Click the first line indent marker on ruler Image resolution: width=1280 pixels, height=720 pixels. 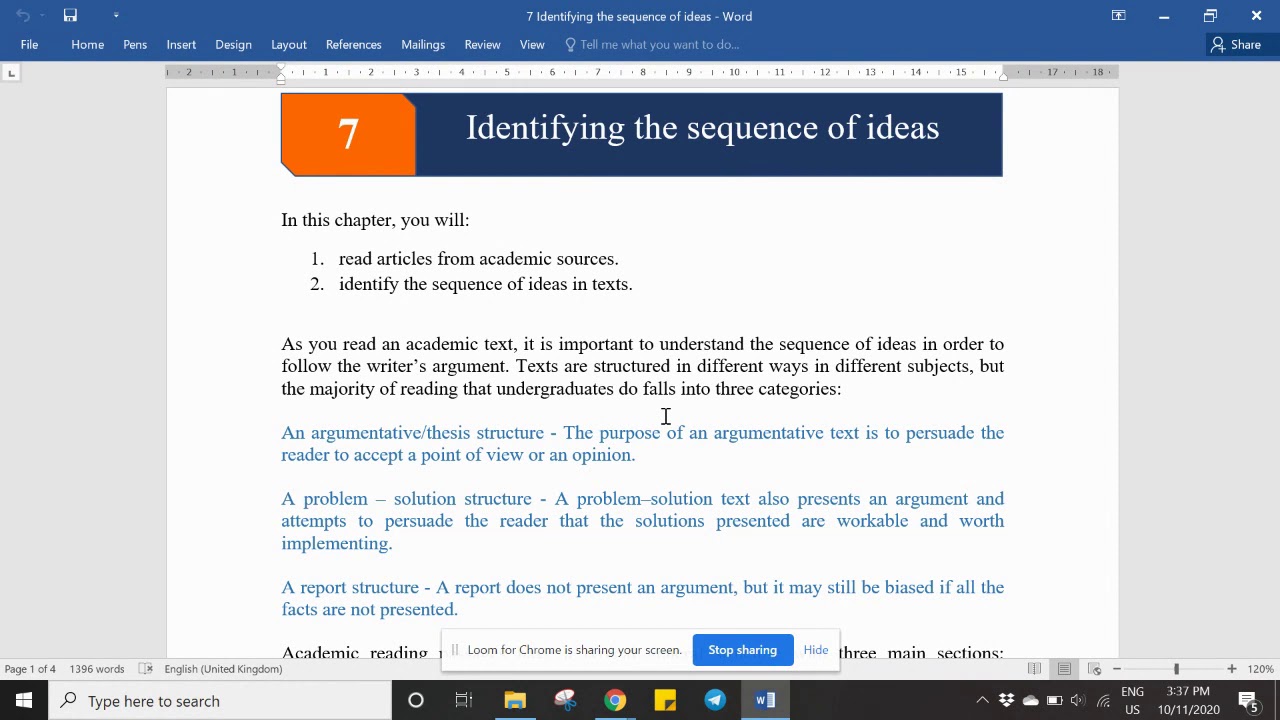(281, 68)
